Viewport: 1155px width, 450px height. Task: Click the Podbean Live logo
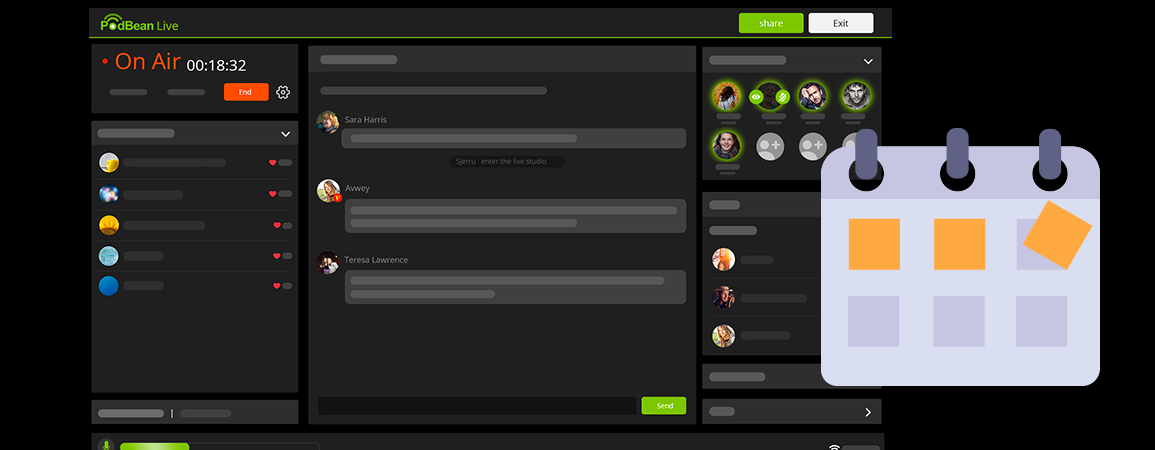(139, 24)
